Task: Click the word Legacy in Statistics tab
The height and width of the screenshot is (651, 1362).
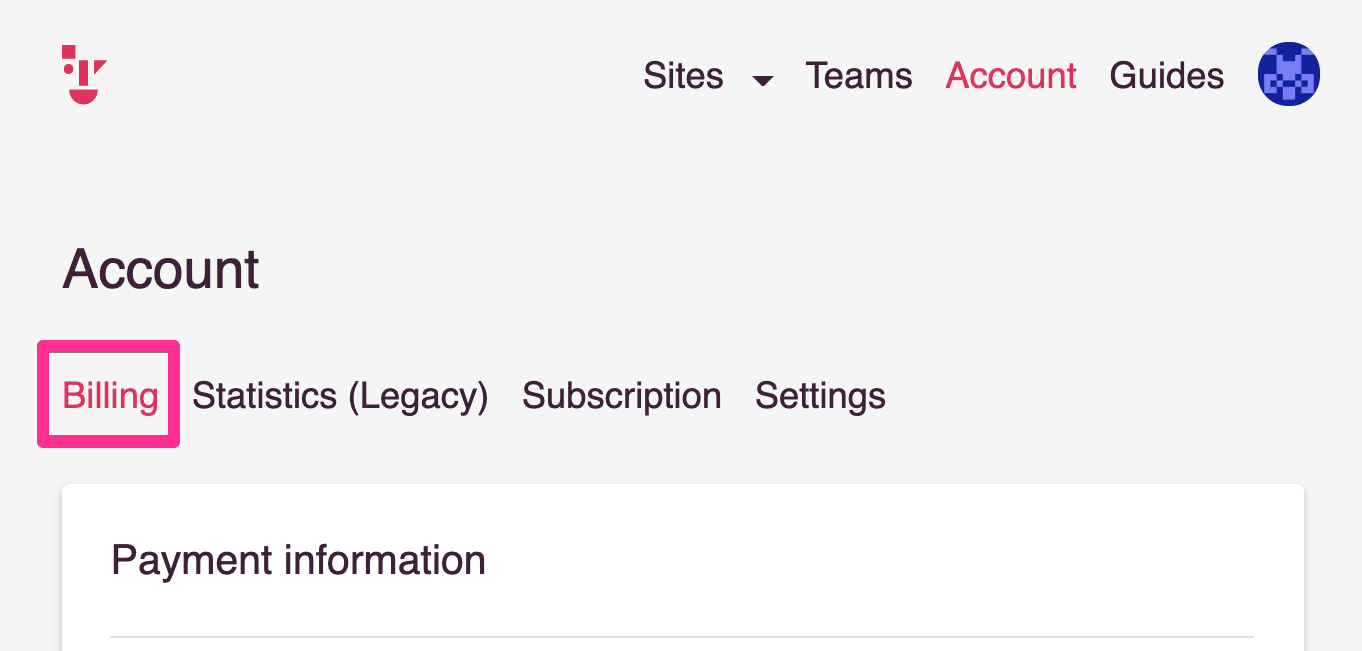Action: pyautogui.click(x=417, y=396)
